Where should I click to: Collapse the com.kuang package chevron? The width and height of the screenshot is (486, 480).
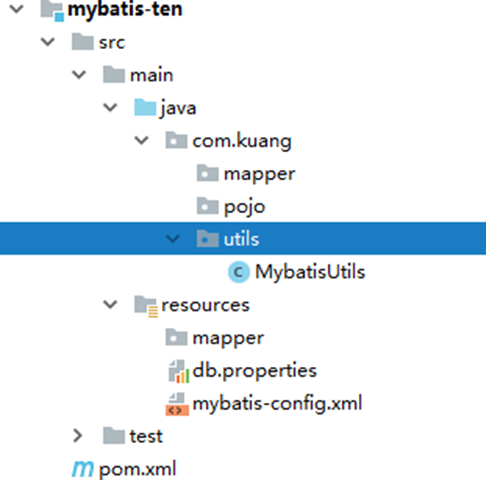pyautogui.click(x=141, y=140)
